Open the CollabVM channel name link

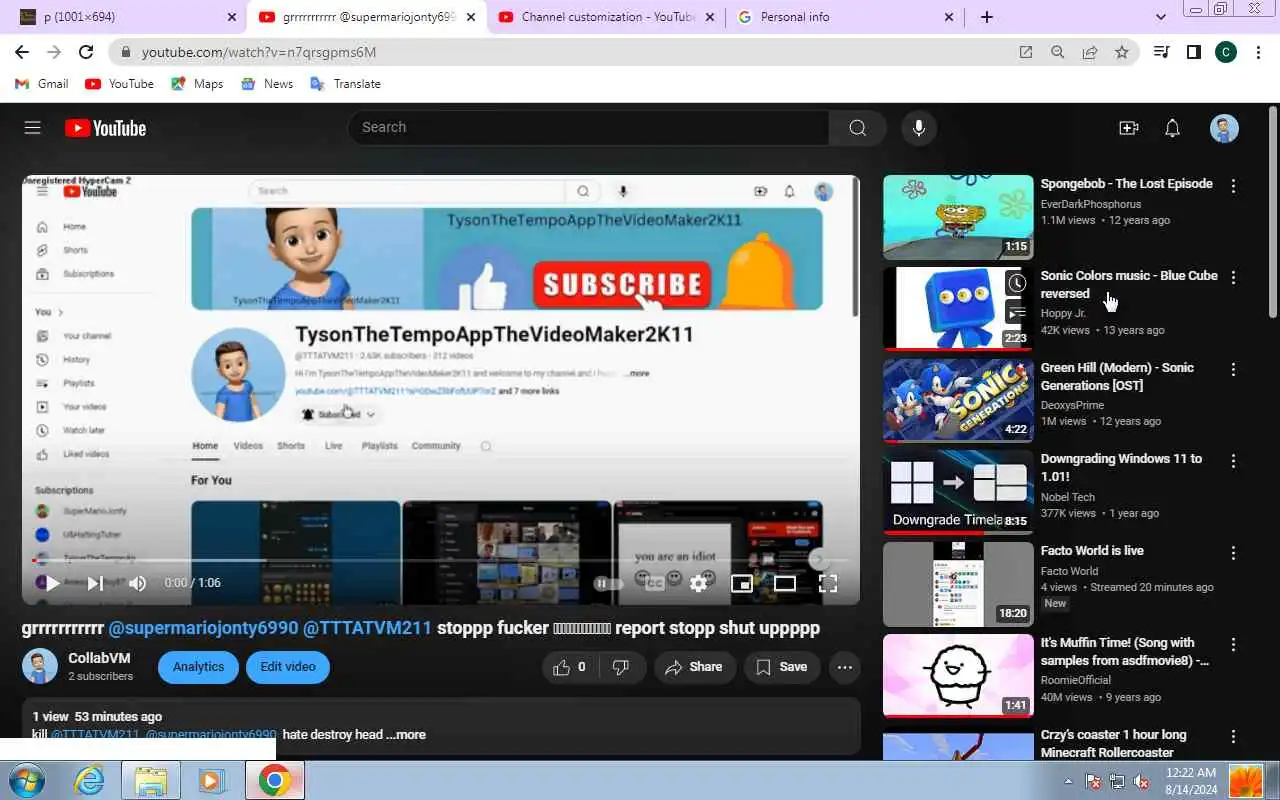[x=99, y=658]
